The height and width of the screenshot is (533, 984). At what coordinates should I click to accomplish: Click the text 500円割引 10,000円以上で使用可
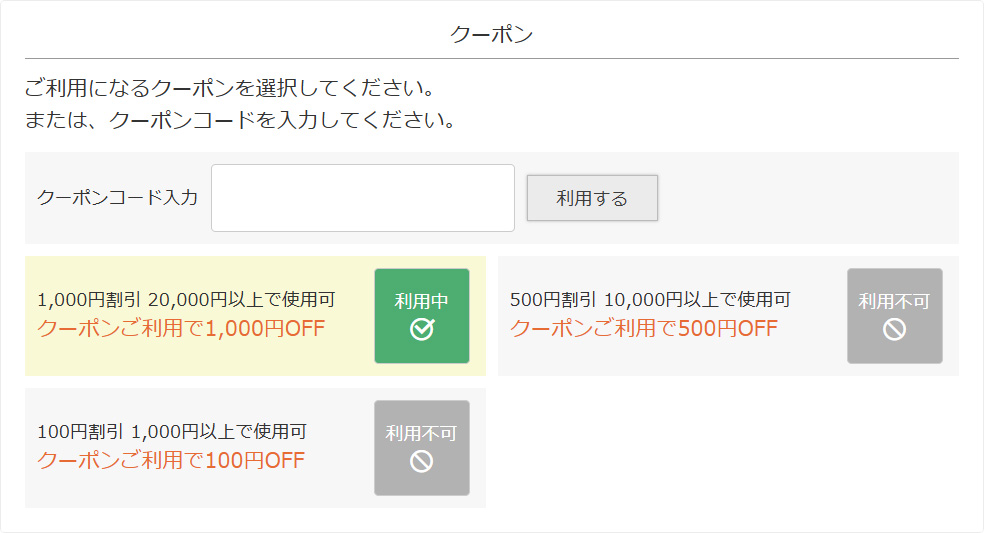click(x=650, y=299)
